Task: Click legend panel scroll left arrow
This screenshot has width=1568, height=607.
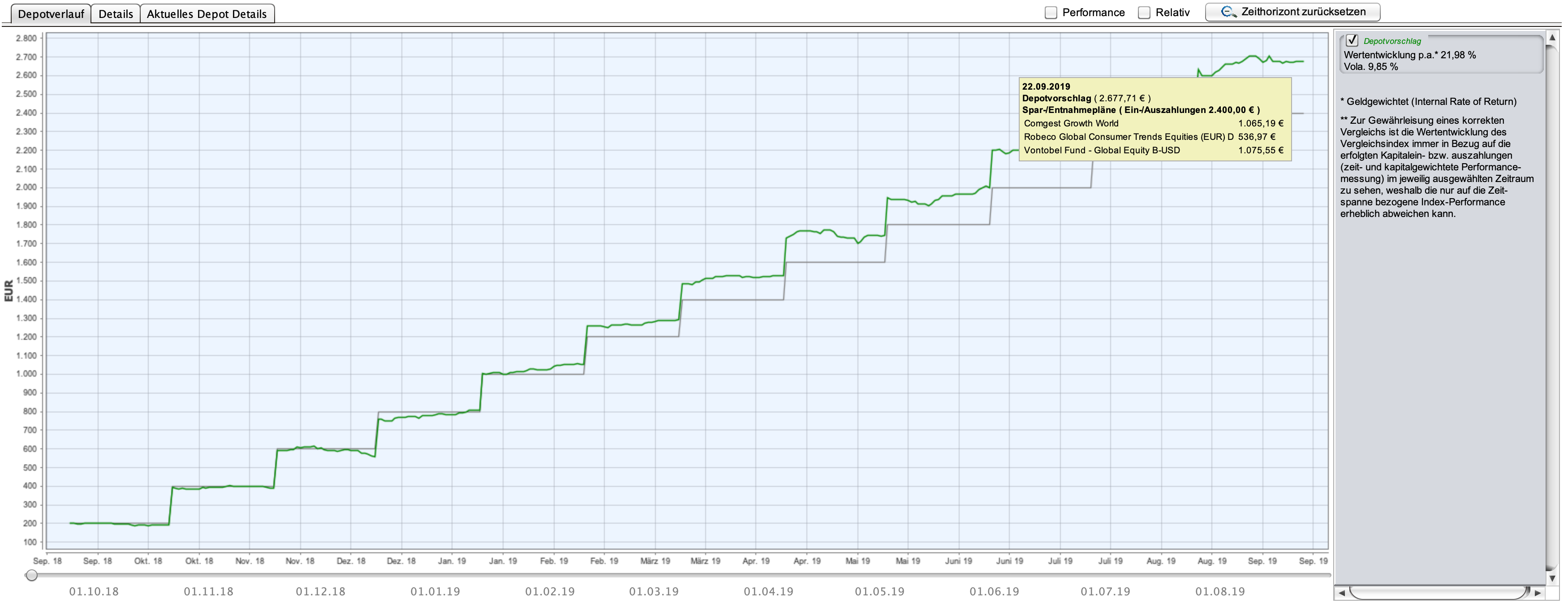Action: [1342, 592]
